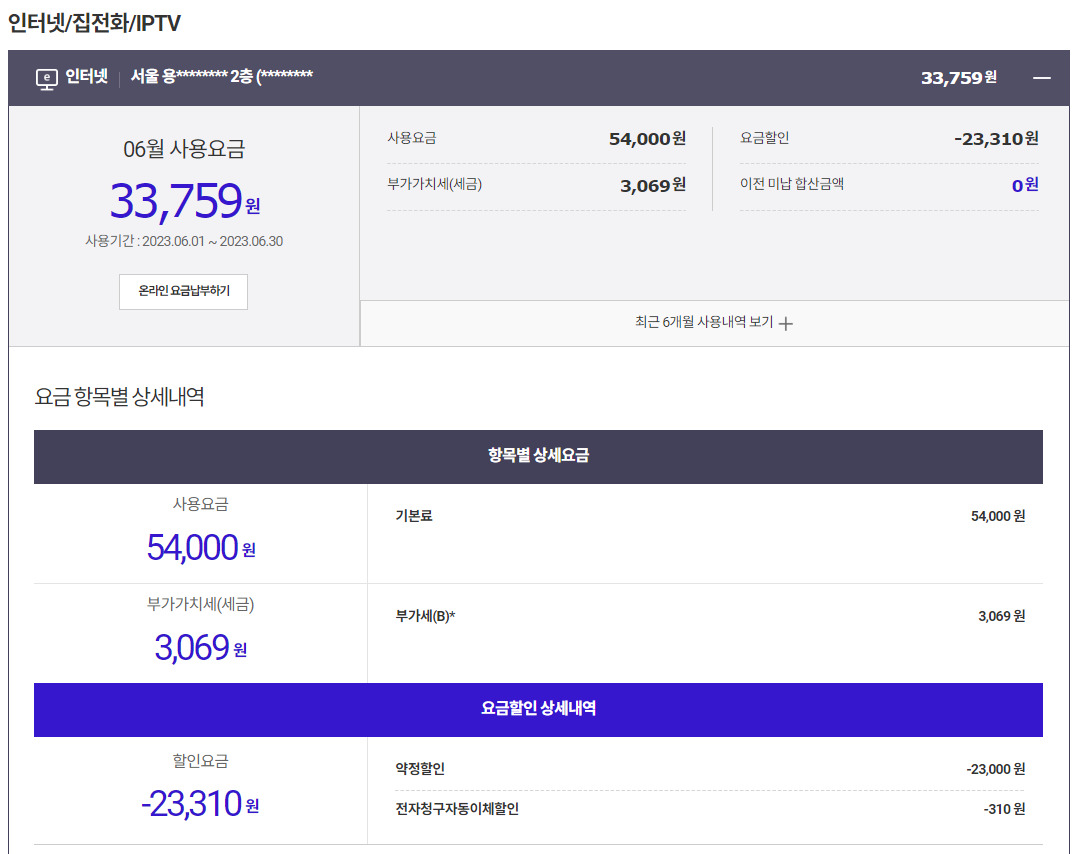
Task: Click the internet monitor icon in header
Action: coord(46,78)
